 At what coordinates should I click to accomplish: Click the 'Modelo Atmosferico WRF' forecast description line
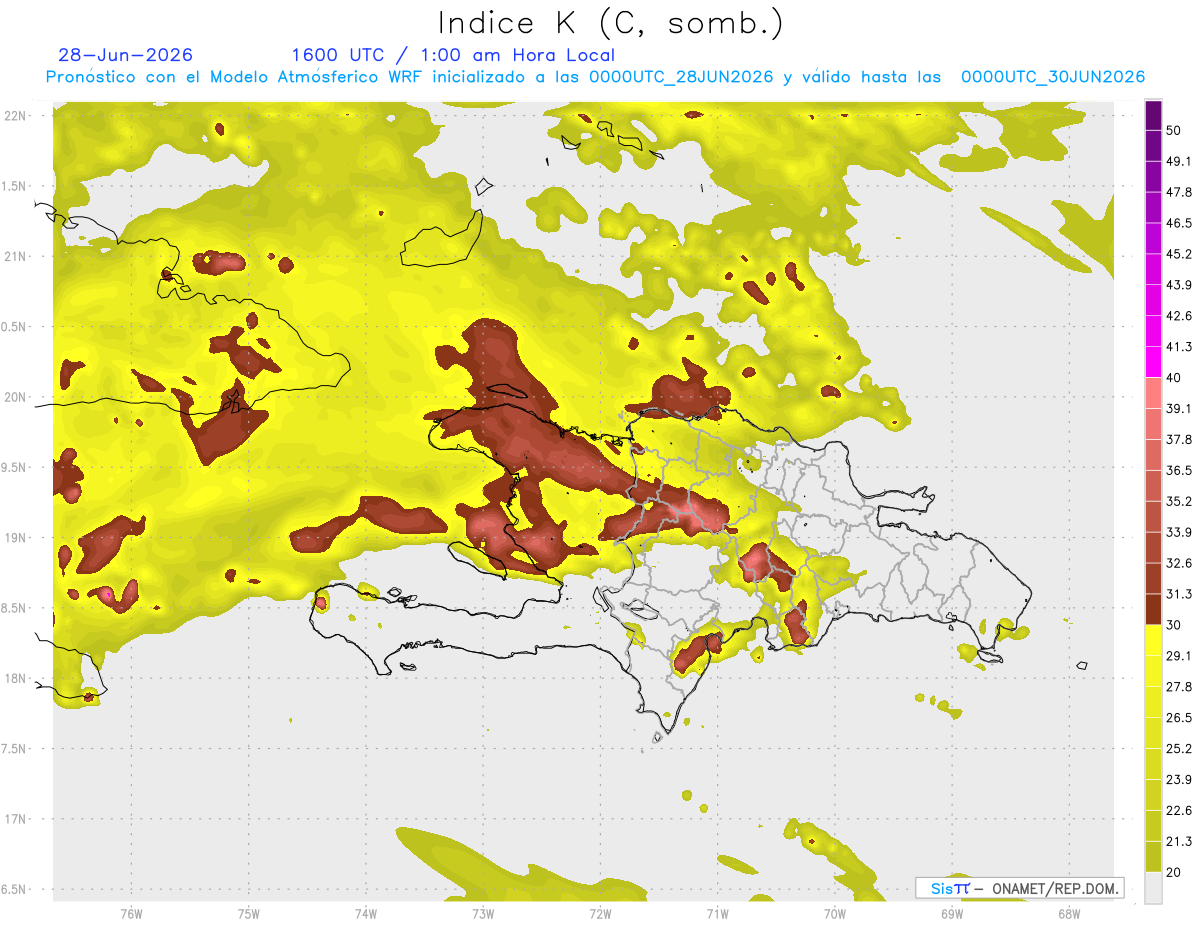click(595, 77)
